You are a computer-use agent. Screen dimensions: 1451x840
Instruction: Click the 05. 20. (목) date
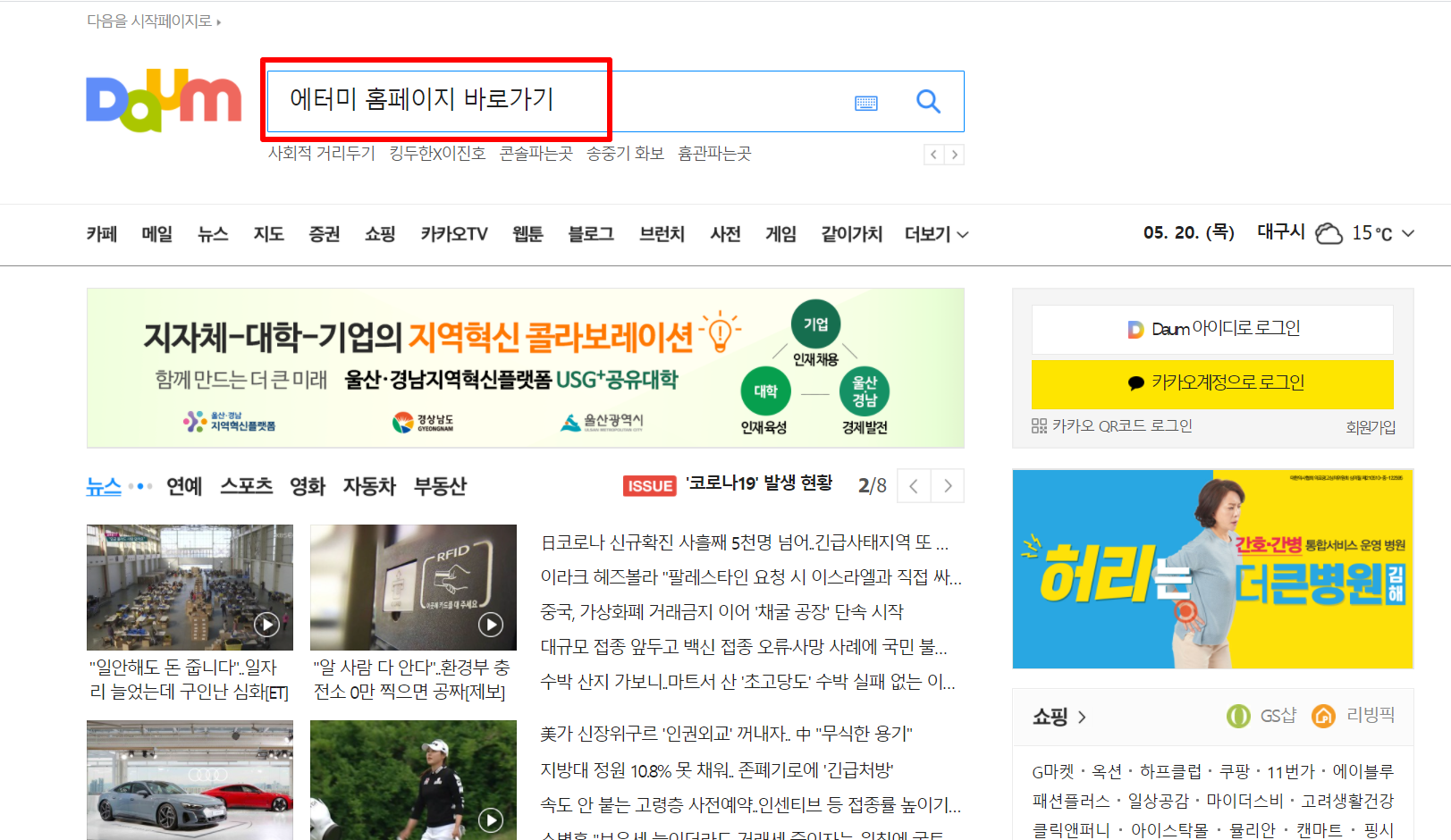point(1188,232)
